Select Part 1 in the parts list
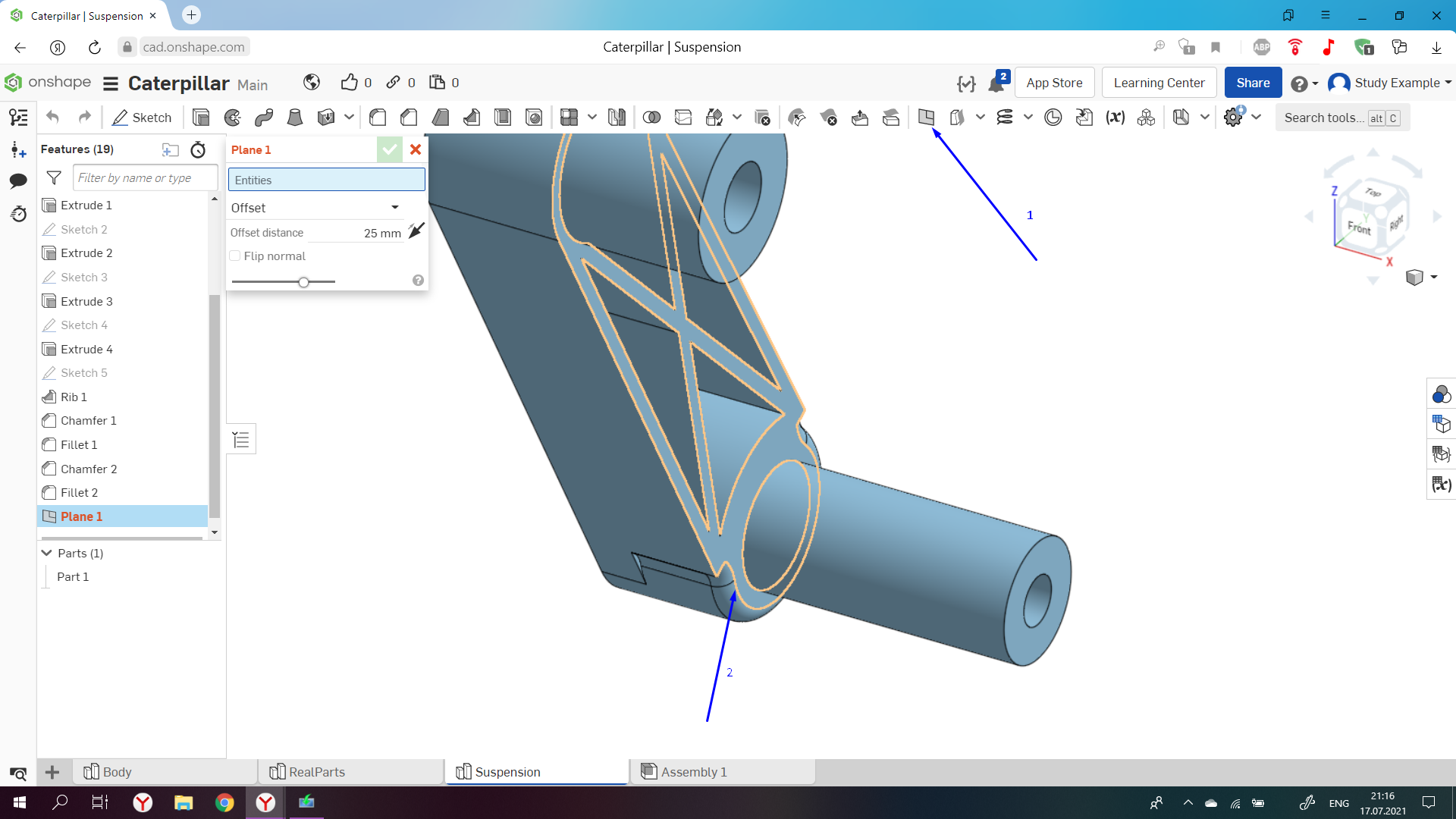This screenshot has width=1456, height=819. pyautogui.click(x=73, y=577)
